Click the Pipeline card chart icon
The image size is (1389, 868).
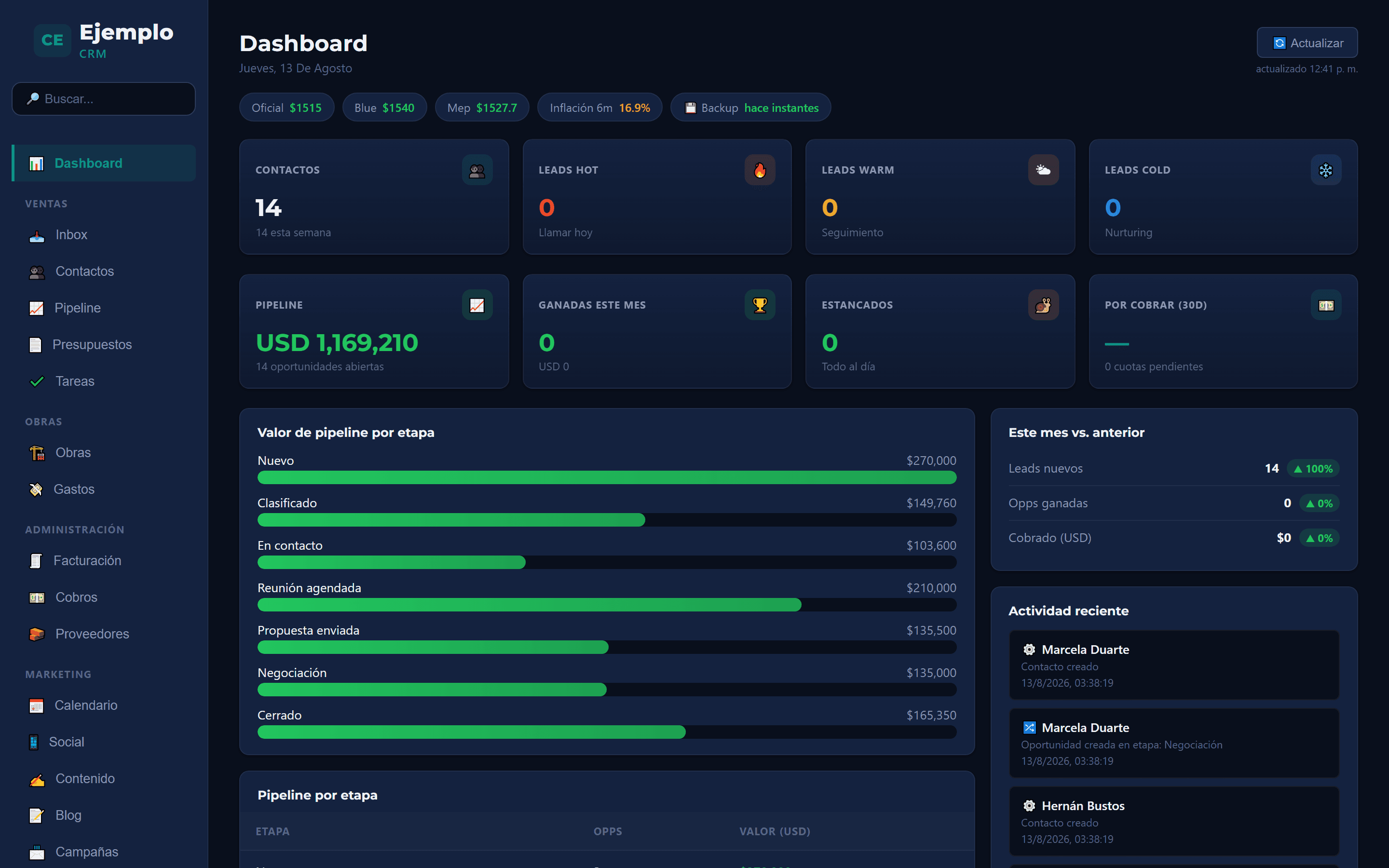477,305
